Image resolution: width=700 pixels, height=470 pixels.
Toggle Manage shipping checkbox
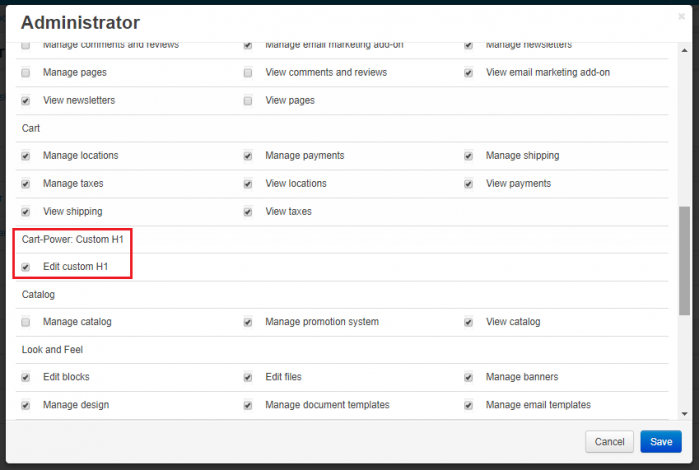point(468,156)
